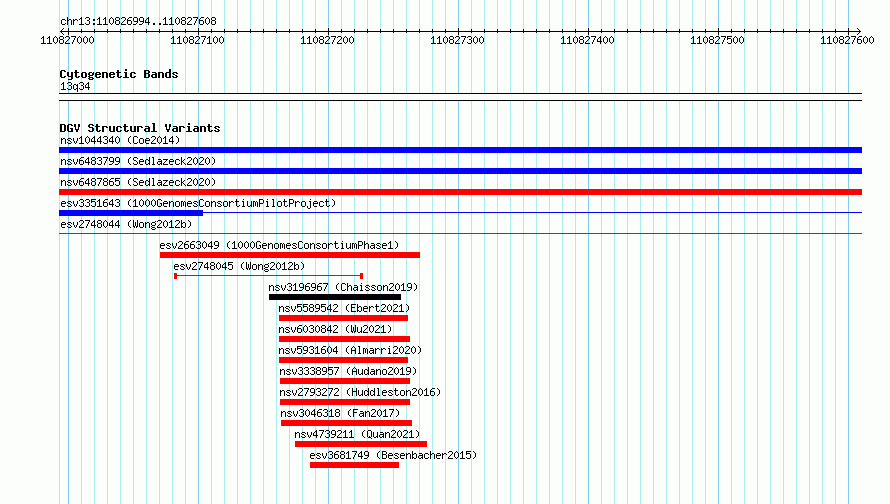Image resolution: width=890 pixels, height=504 pixels.
Task: Click nsv3196967 (Chaisson2019) variant label
Action: (x=343, y=287)
